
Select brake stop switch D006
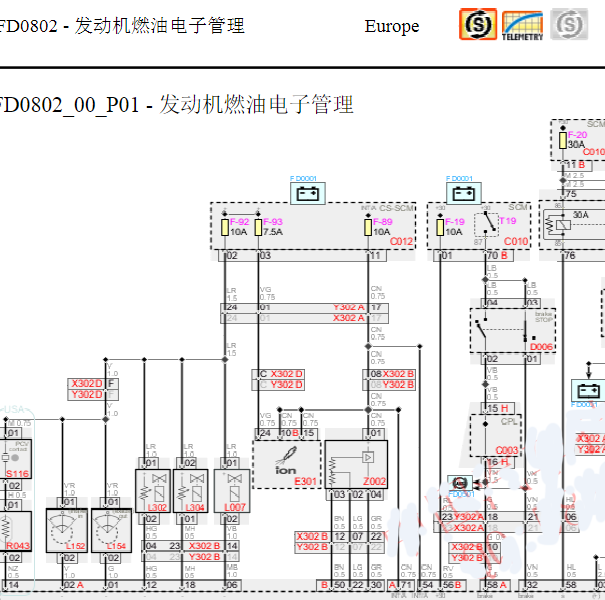[x=513, y=331]
